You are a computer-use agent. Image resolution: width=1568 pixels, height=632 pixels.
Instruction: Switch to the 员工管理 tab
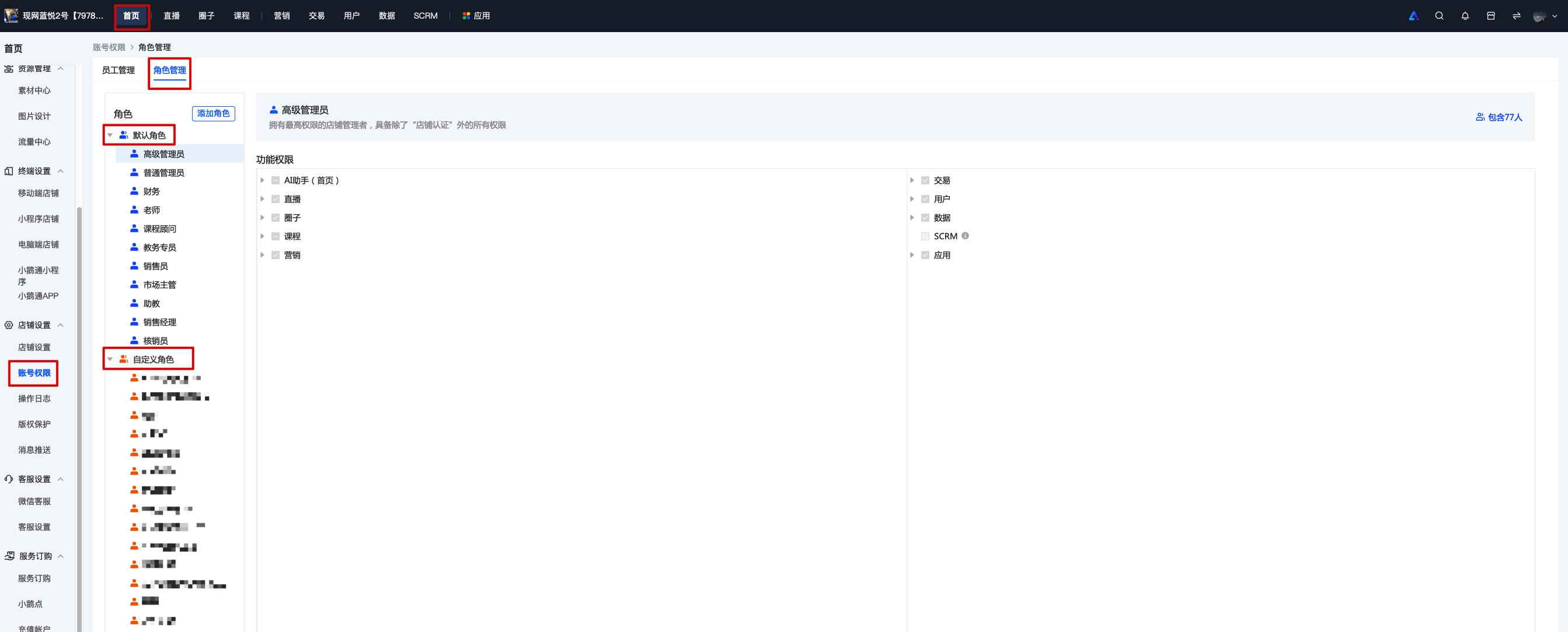(x=118, y=70)
